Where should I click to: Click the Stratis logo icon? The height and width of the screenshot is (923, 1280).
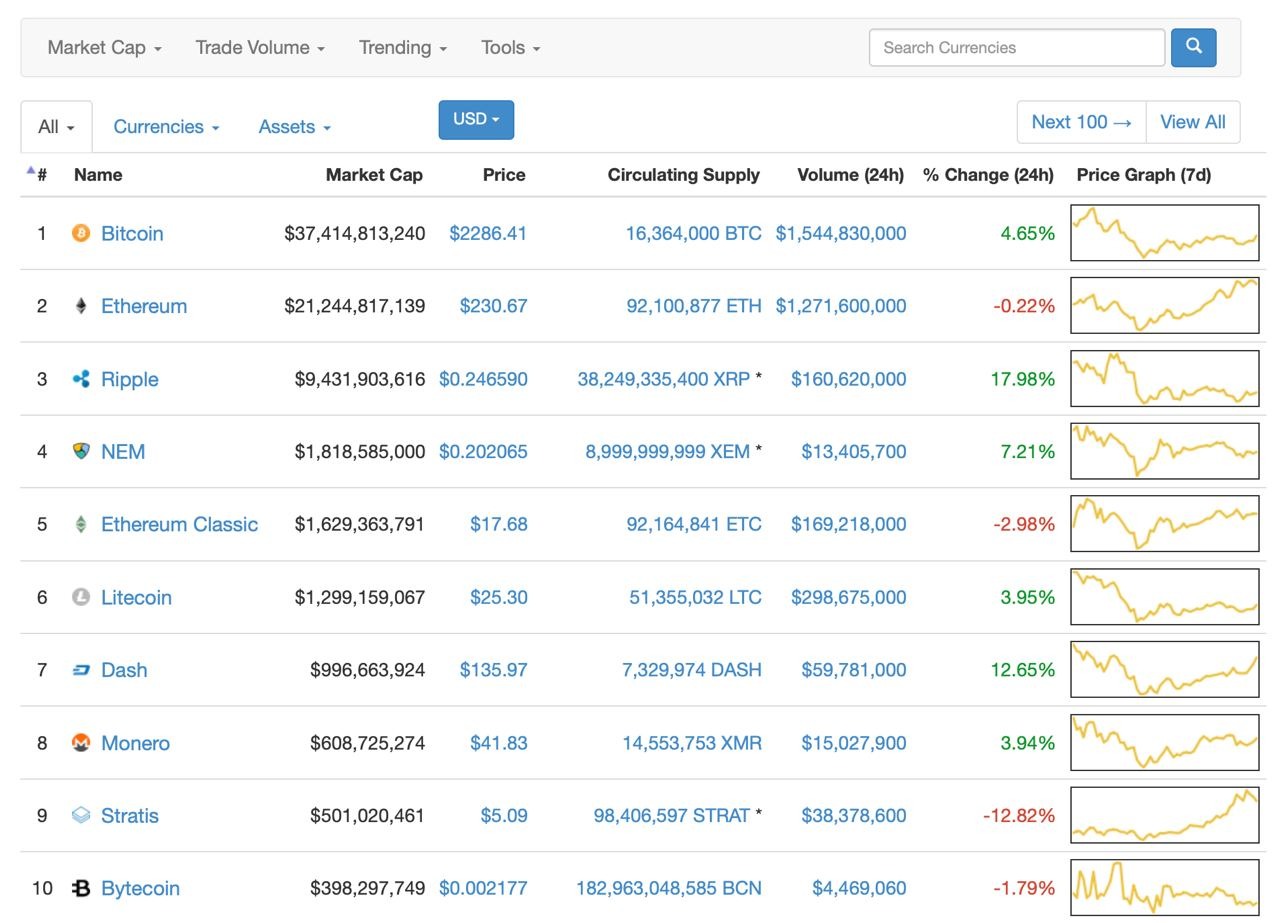click(81, 815)
